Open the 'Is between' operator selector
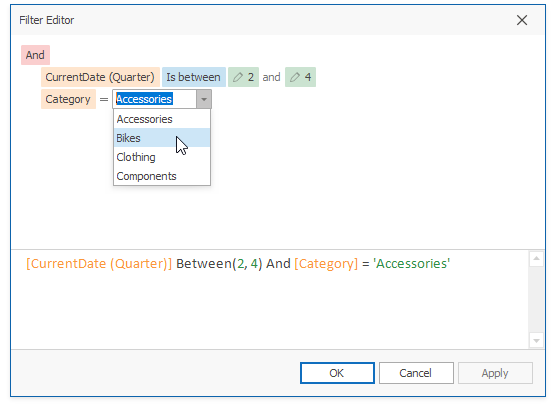This screenshot has height=405, width=556. pos(194,77)
